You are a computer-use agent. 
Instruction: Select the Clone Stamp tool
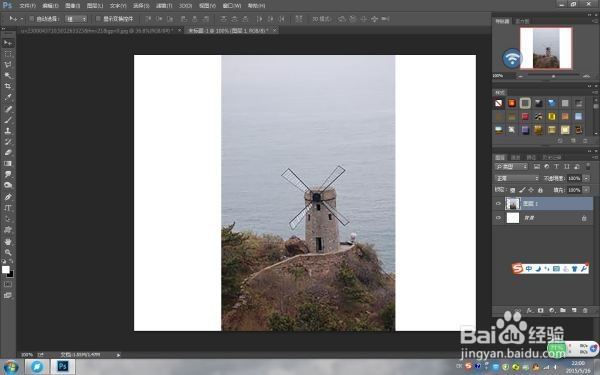pos(8,130)
